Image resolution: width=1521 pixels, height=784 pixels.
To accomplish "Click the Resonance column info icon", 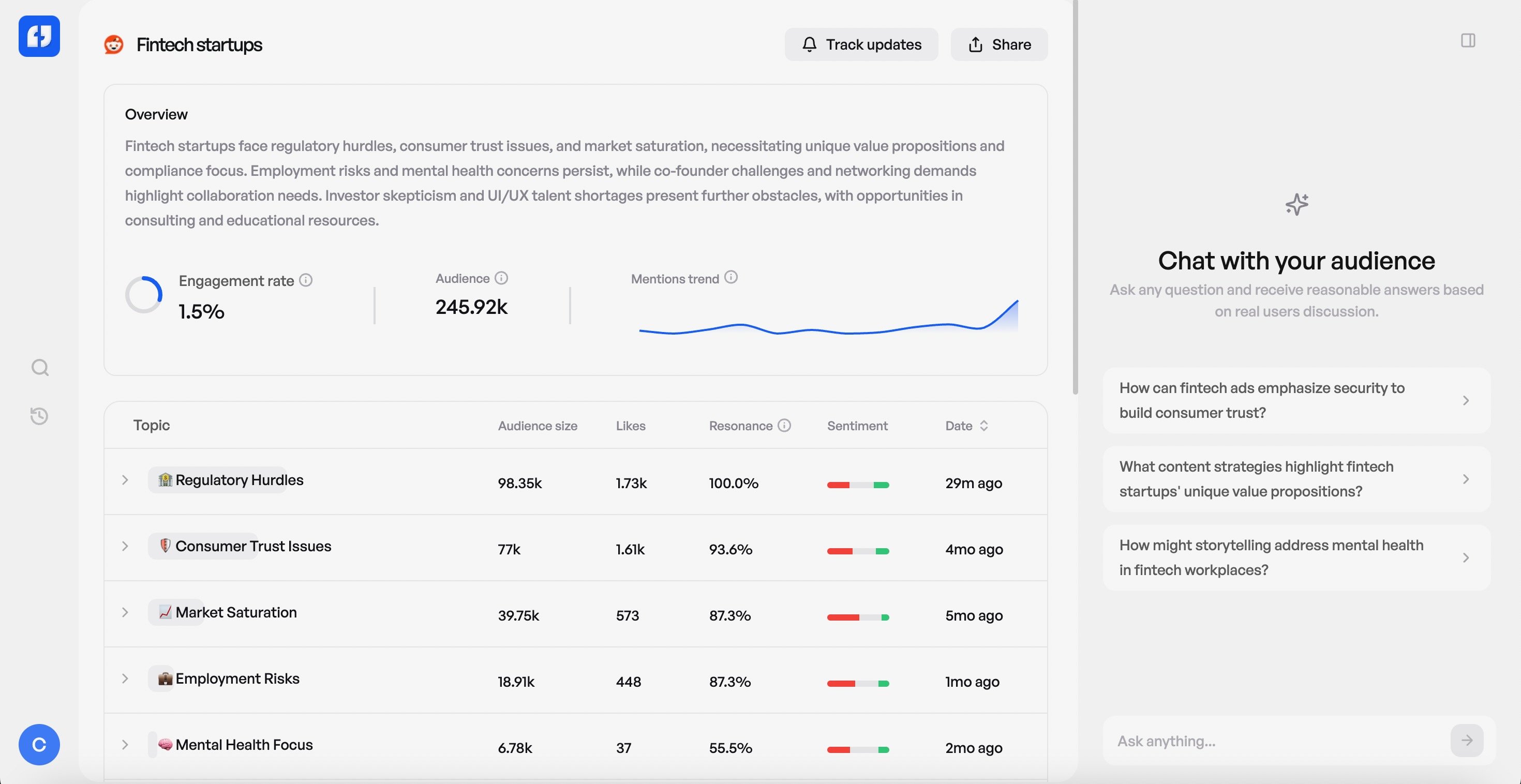I will [784, 426].
